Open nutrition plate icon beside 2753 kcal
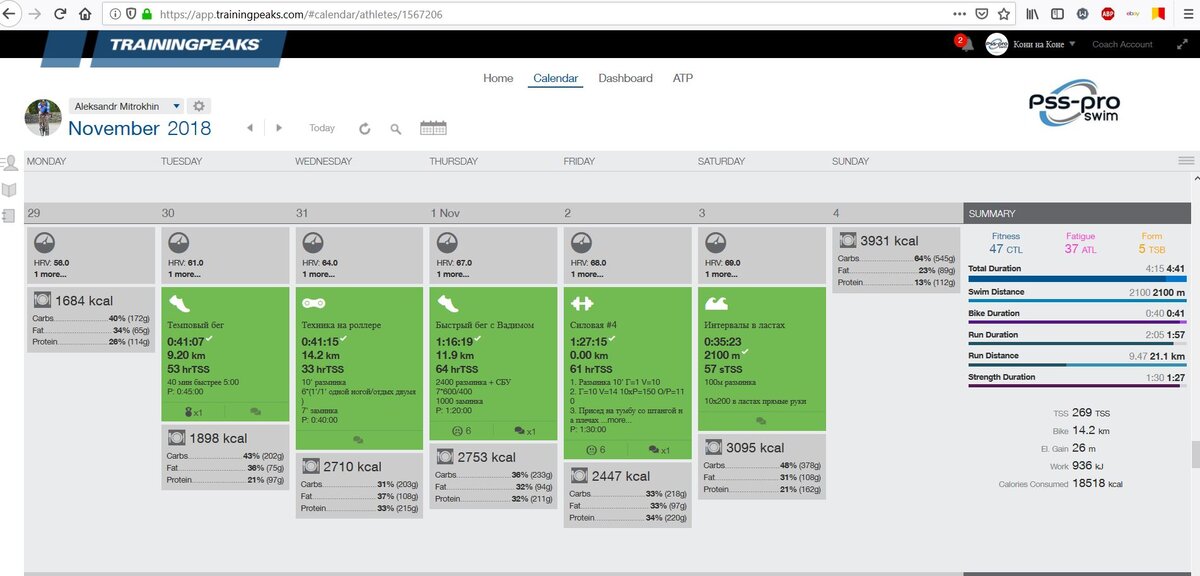The height and width of the screenshot is (576, 1200). pos(444,456)
